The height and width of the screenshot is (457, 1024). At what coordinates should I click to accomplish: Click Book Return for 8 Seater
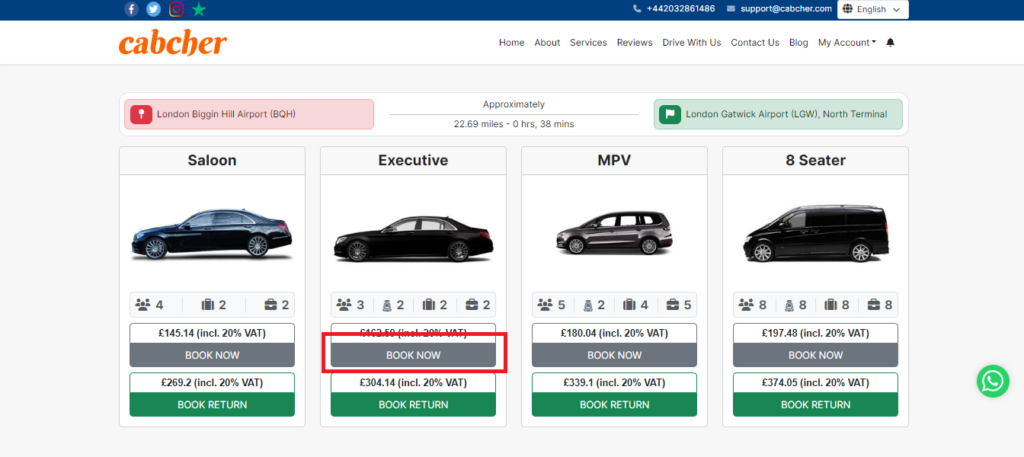(x=816, y=404)
